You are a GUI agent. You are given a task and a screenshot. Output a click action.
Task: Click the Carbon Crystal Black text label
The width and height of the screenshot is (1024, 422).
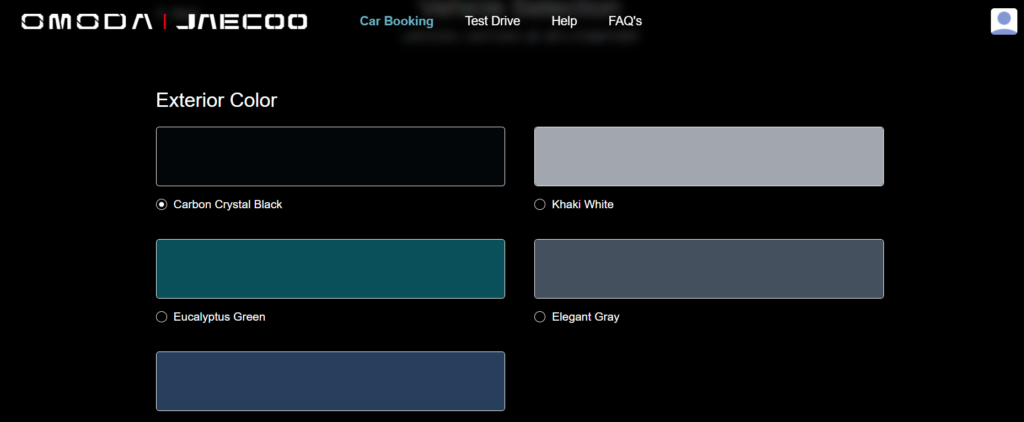228,205
